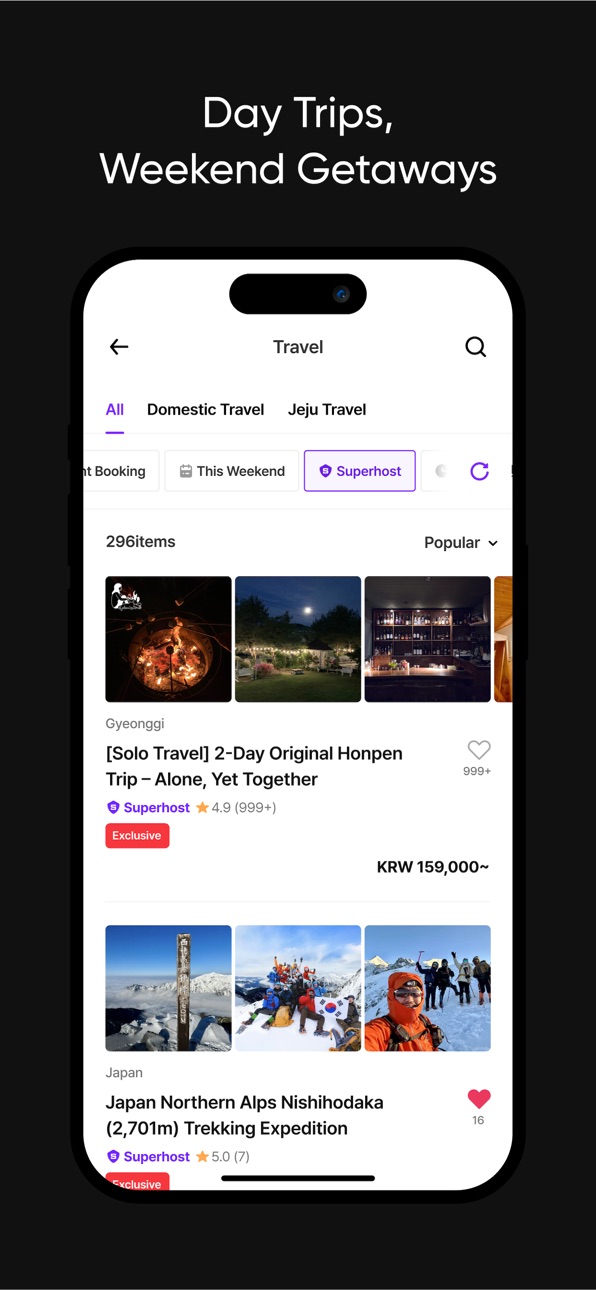Viewport: 596px width, 1290px height.
Task: Toggle the partially visible Booking filter chip
Action: coord(120,471)
